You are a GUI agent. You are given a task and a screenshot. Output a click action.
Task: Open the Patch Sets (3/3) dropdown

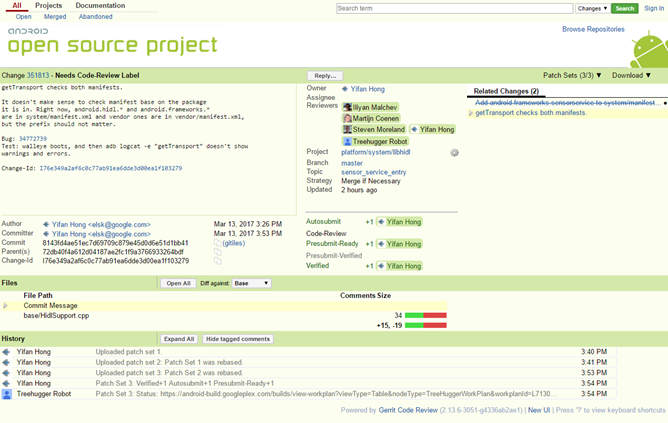pos(572,75)
